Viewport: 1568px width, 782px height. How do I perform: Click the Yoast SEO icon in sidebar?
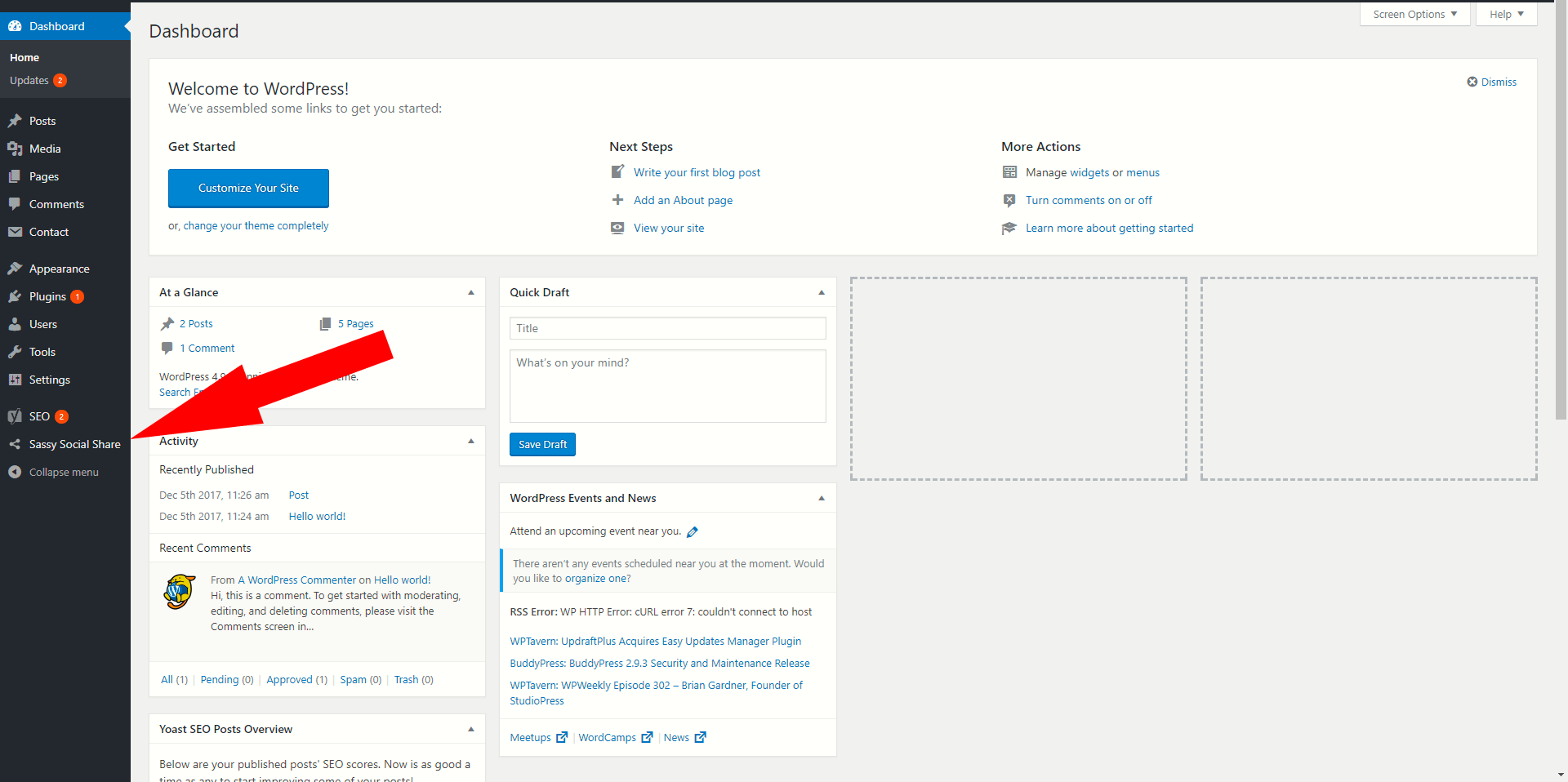click(x=15, y=416)
